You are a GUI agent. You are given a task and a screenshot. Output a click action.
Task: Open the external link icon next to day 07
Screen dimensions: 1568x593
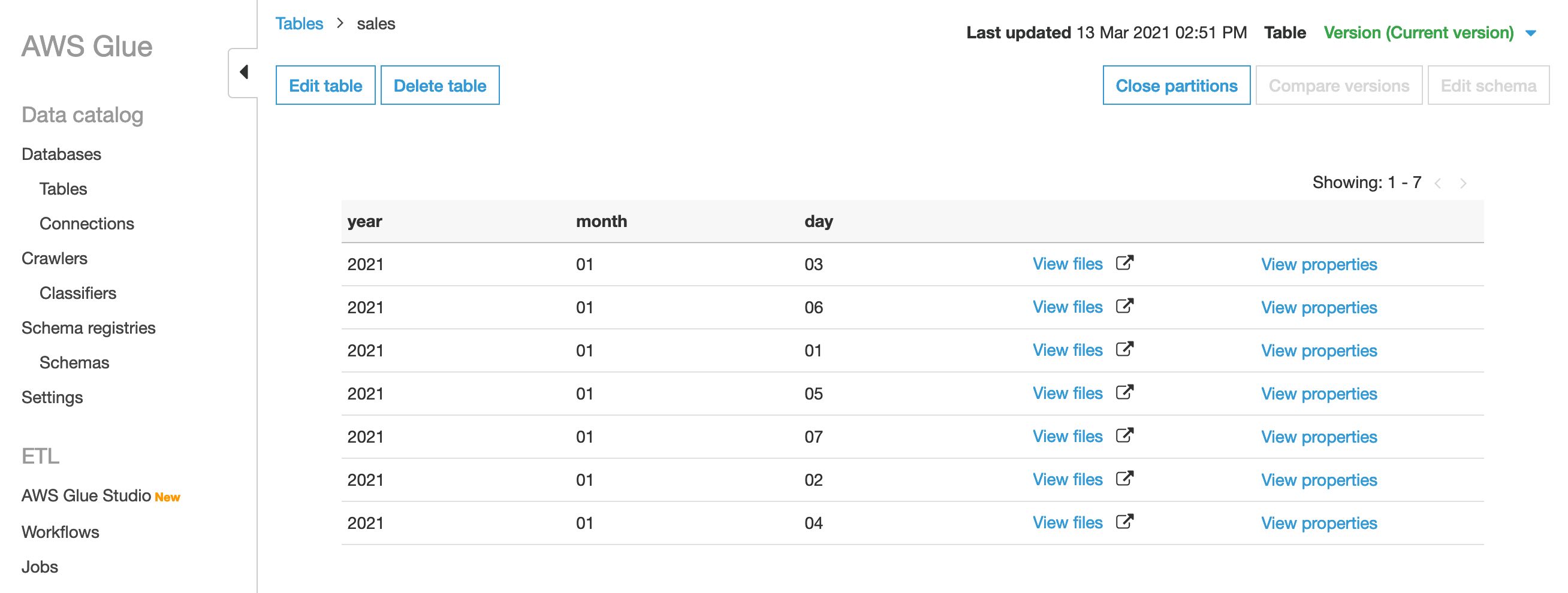coord(1125,435)
